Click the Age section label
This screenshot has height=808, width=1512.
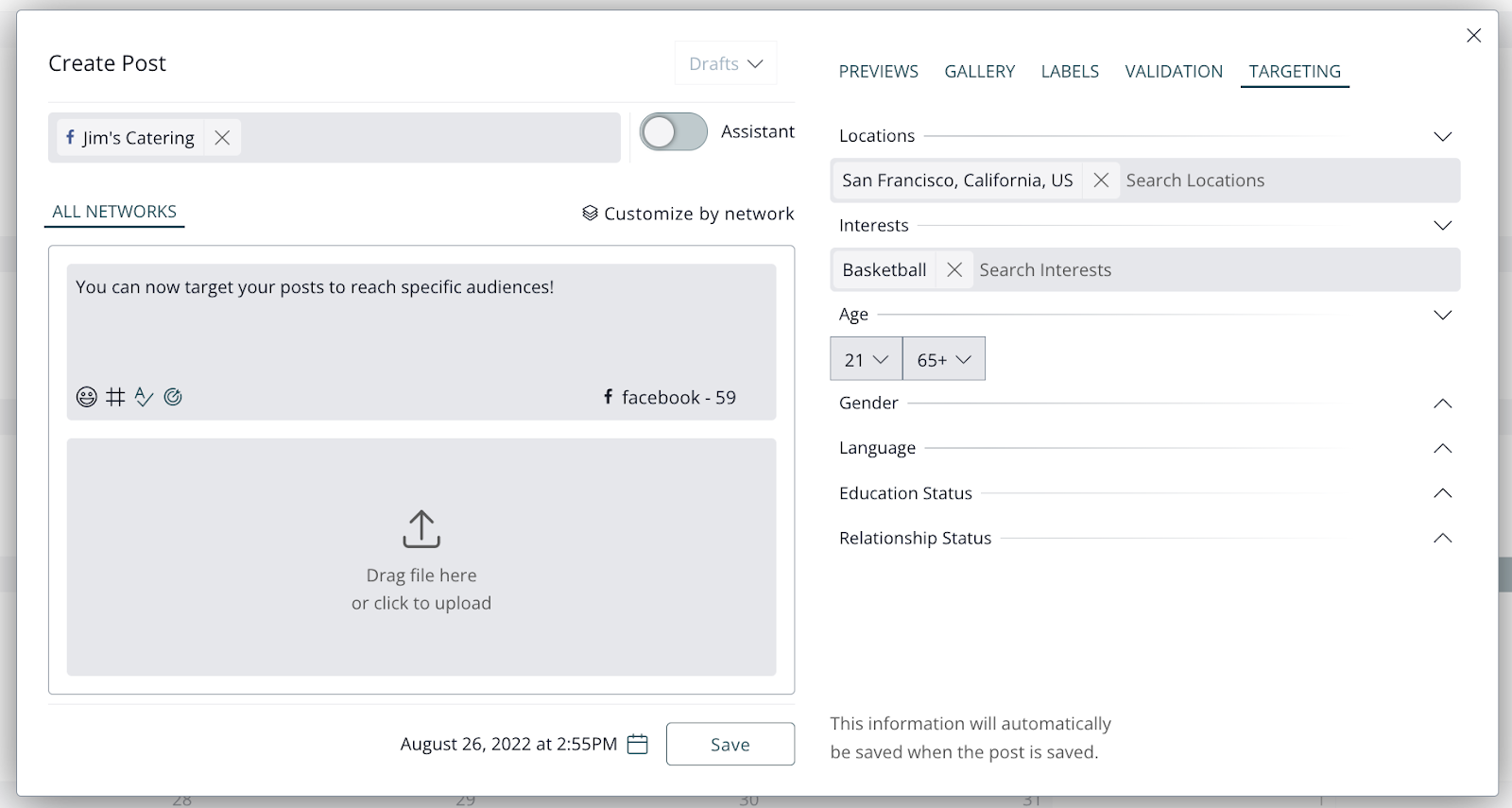(x=853, y=315)
